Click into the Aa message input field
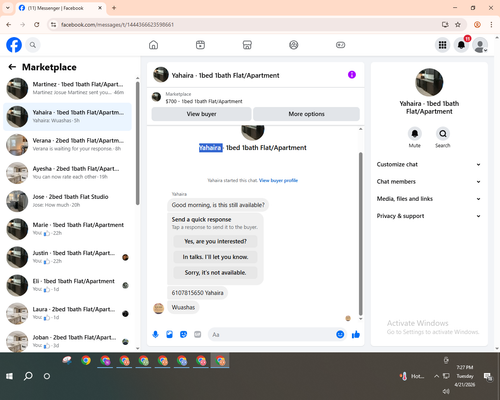The height and width of the screenshot is (400, 500). click(272, 334)
